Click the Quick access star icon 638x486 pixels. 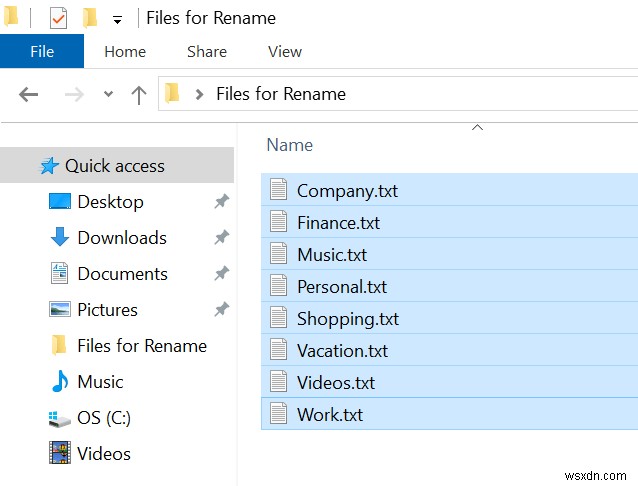tap(49, 166)
